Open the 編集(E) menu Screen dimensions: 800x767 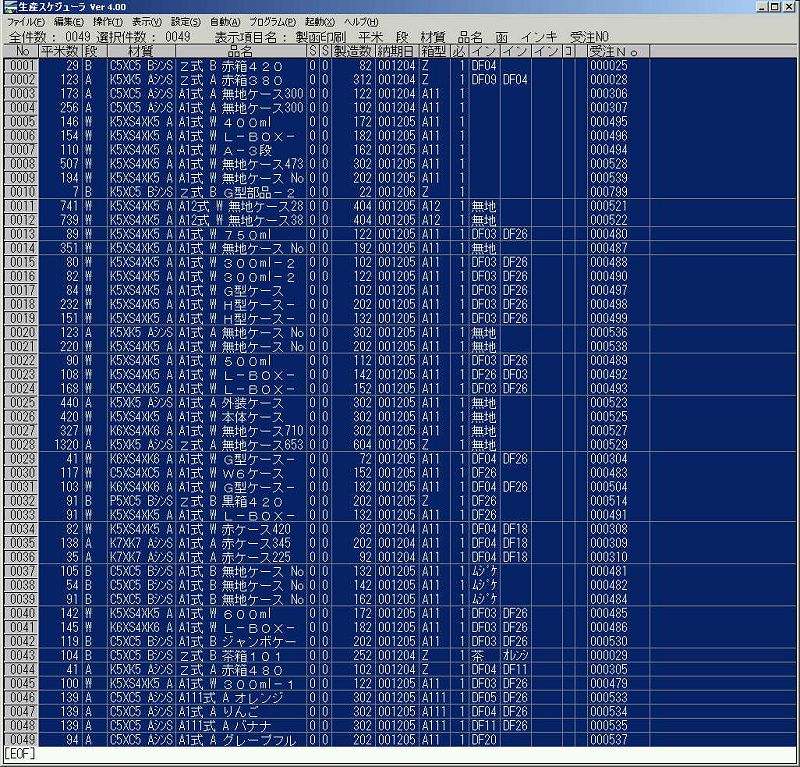69,22
